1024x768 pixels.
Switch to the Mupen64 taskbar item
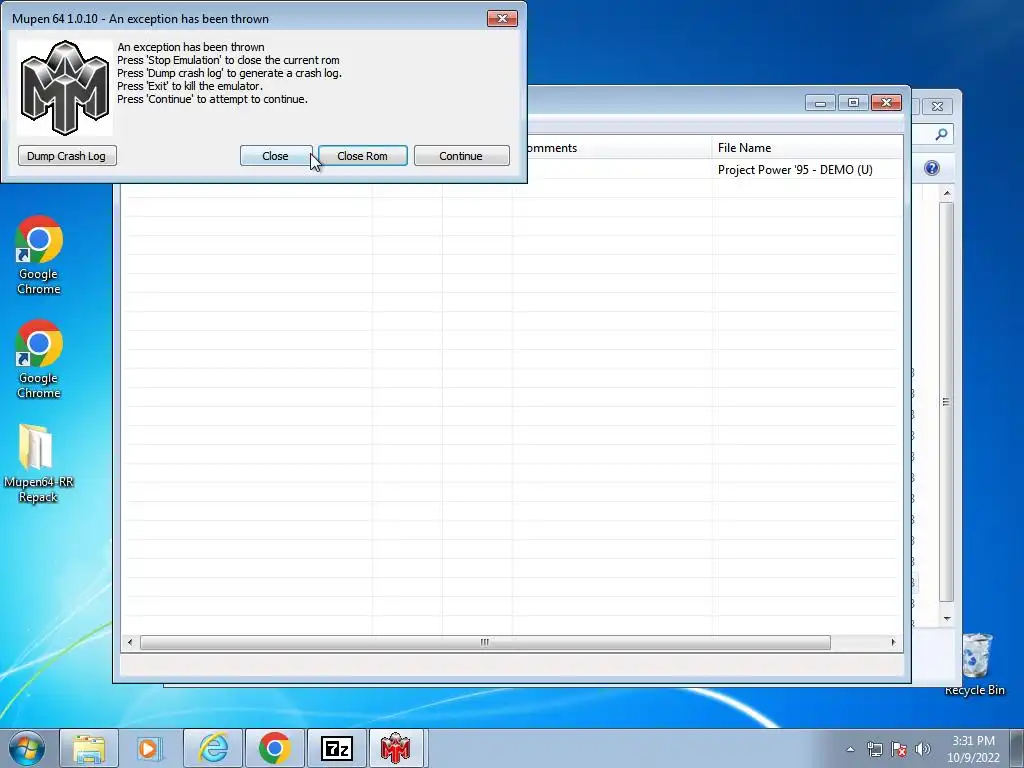tap(396, 748)
